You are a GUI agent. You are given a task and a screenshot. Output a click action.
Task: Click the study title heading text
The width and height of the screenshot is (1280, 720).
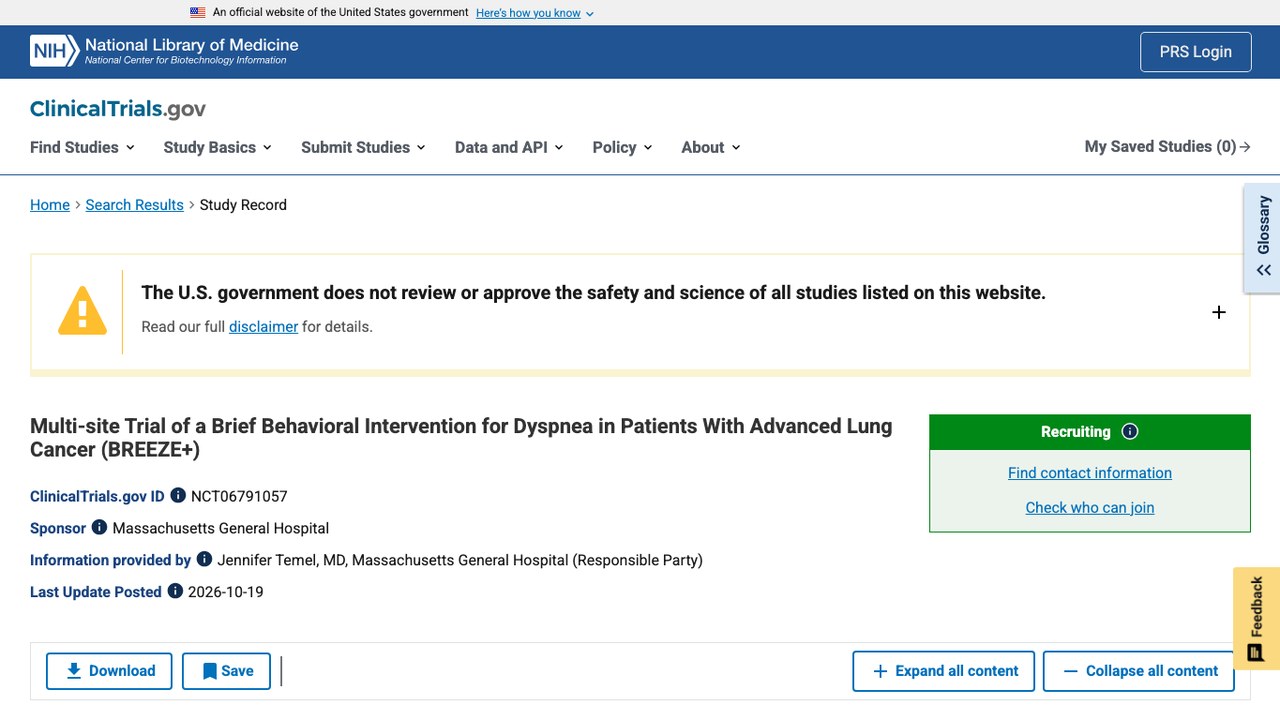pos(461,438)
